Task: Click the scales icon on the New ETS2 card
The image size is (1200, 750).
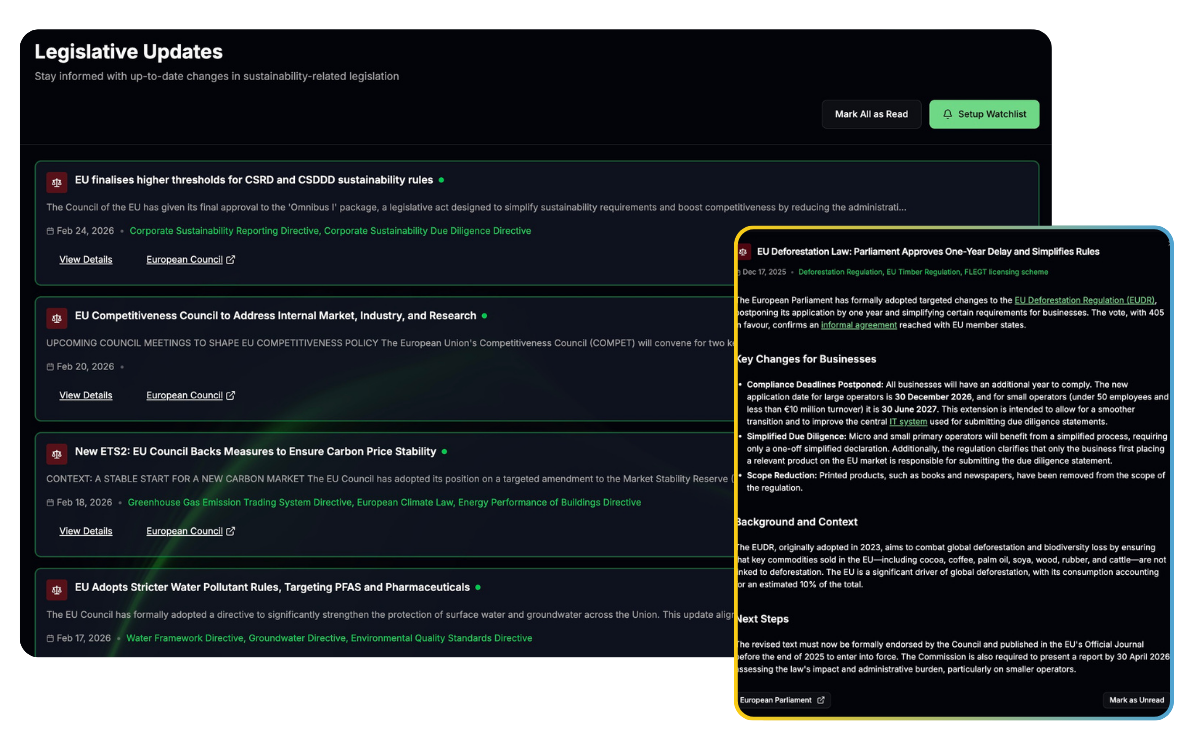Action: [56, 453]
